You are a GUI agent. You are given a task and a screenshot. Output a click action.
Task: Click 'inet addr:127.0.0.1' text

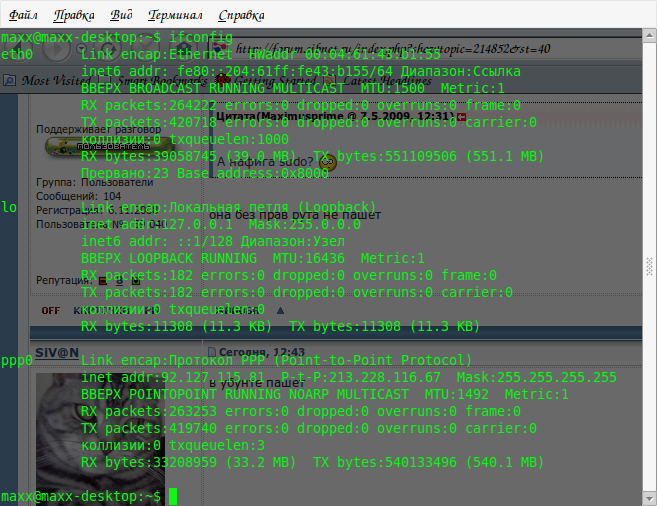pyautogui.click(x=157, y=224)
